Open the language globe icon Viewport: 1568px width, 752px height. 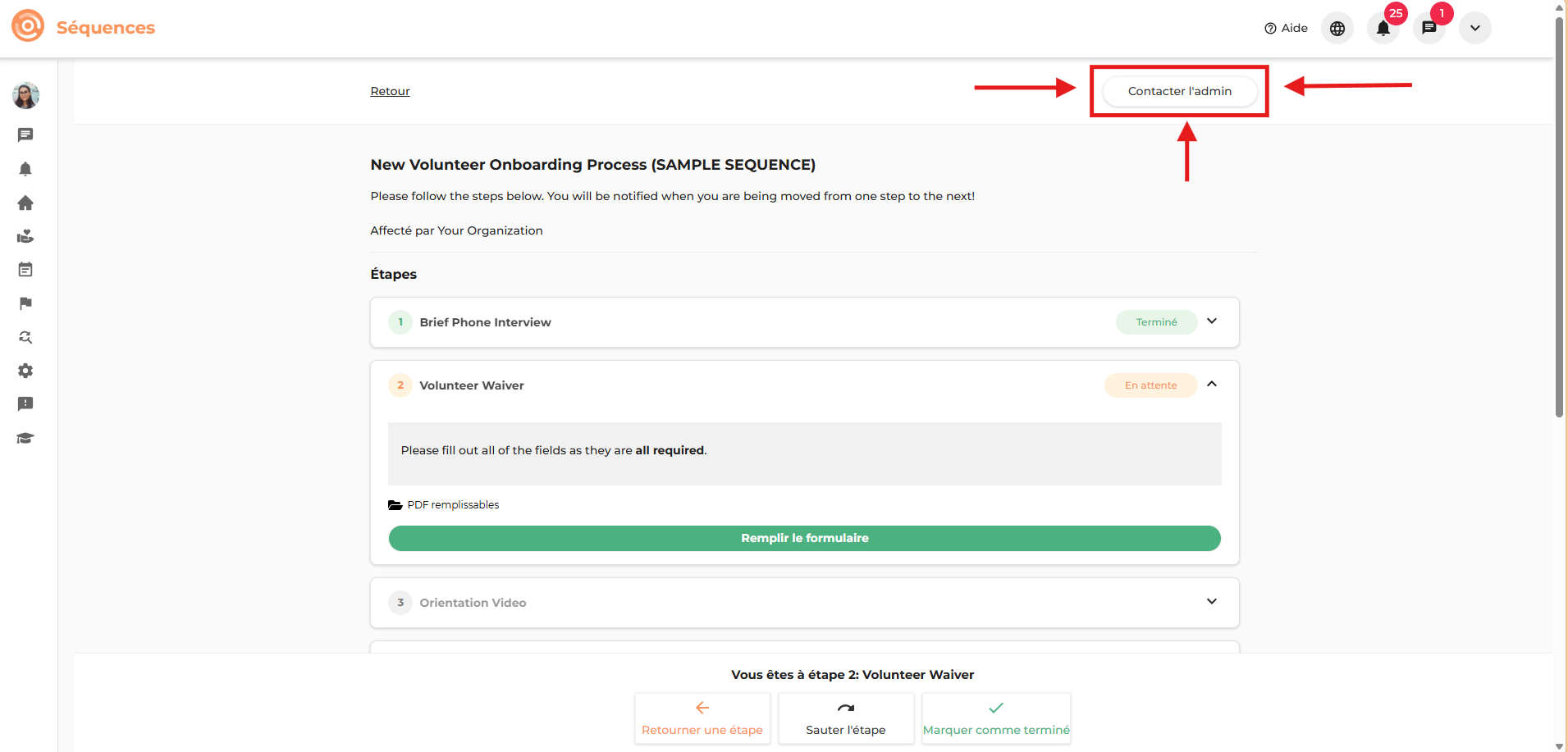[1337, 29]
